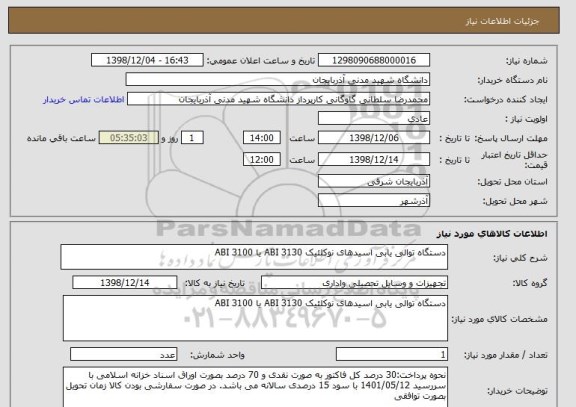Select the remaining days field showing 1
Image resolution: width=576 pixels, height=407 pixels.
click(192, 138)
